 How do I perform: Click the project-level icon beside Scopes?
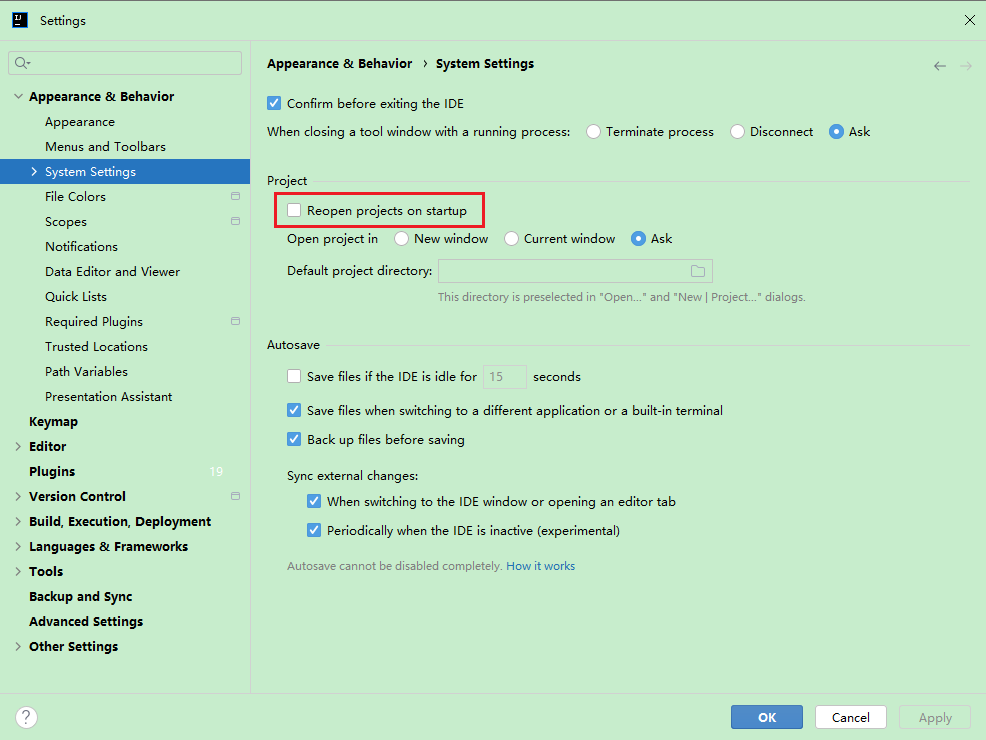(235, 222)
